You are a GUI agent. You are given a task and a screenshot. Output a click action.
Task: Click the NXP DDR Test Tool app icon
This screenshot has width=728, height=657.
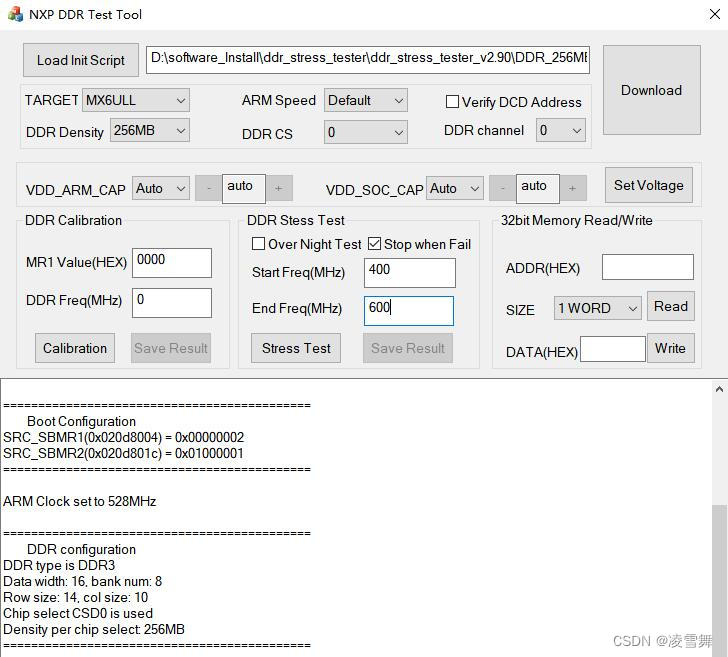pyautogui.click(x=15, y=14)
